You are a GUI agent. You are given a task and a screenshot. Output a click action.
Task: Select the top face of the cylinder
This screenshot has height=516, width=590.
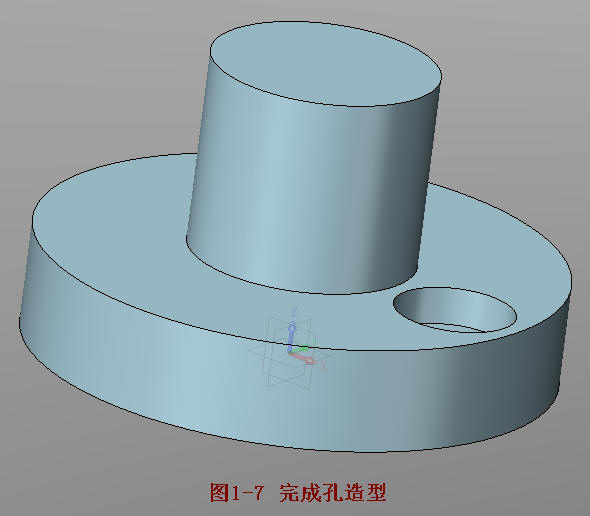click(x=325, y=63)
